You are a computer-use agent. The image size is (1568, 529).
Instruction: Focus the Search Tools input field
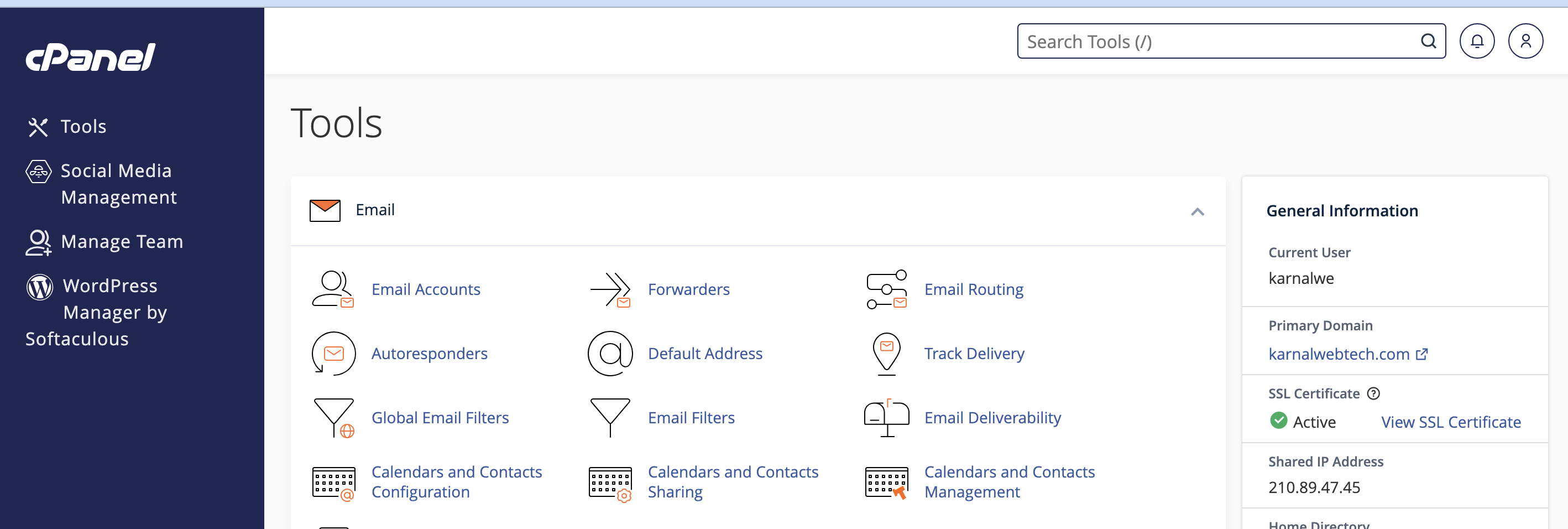(x=1217, y=42)
